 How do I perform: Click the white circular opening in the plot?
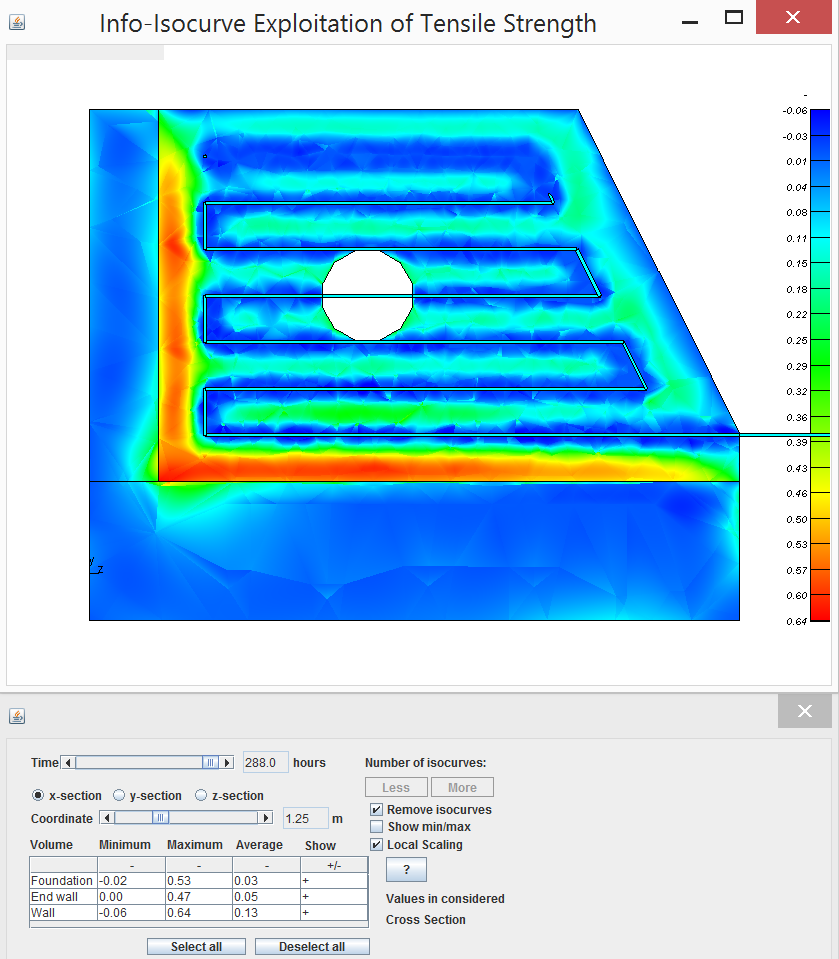(x=368, y=295)
